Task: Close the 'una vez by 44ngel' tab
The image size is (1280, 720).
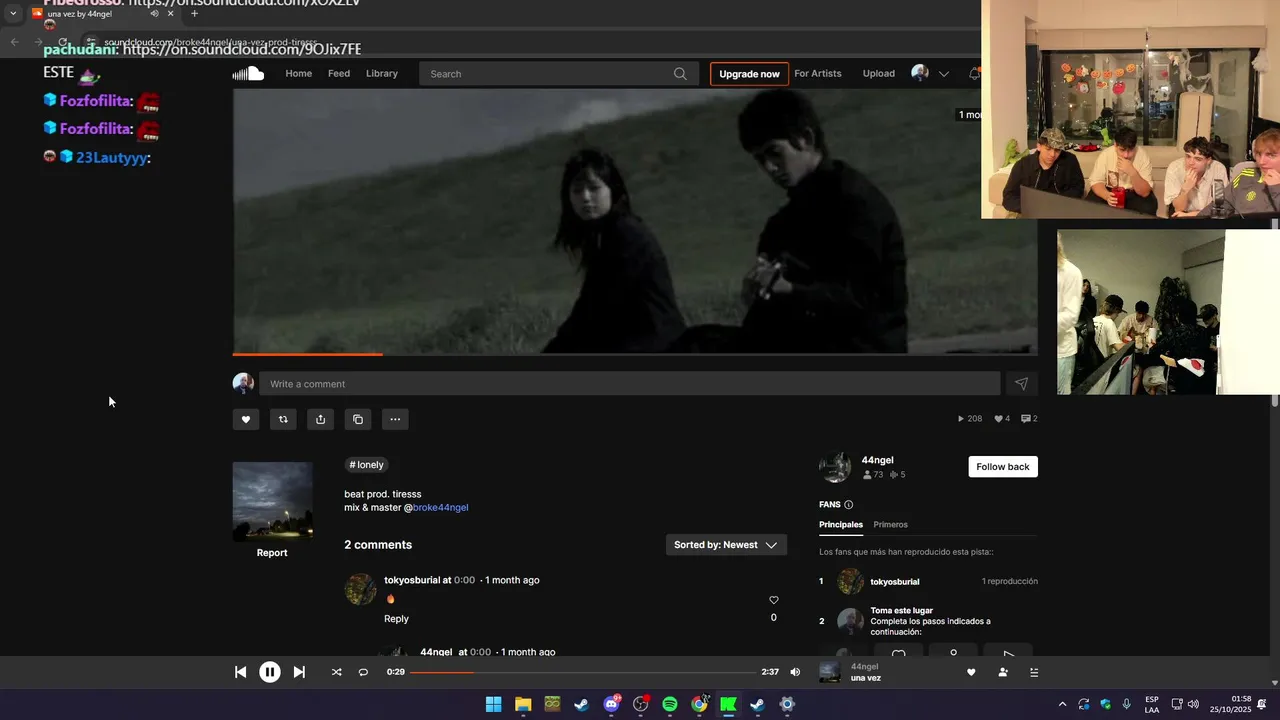Action: [x=170, y=14]
